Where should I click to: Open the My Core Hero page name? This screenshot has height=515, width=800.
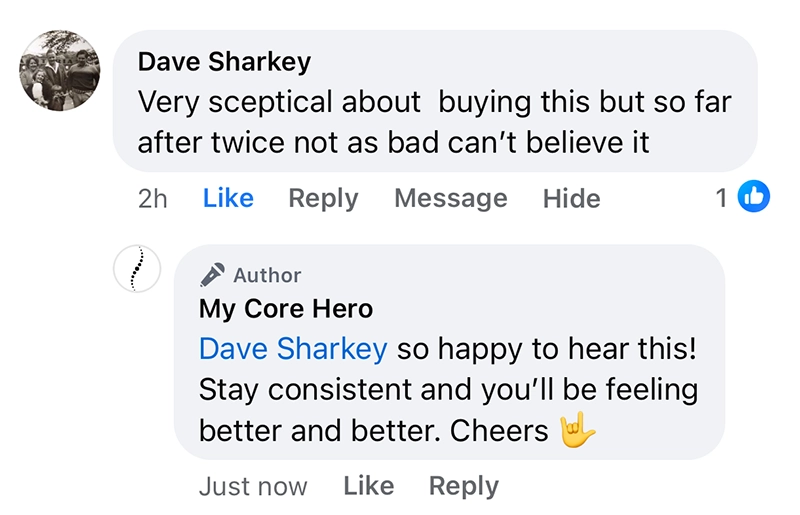coord(286,308)
